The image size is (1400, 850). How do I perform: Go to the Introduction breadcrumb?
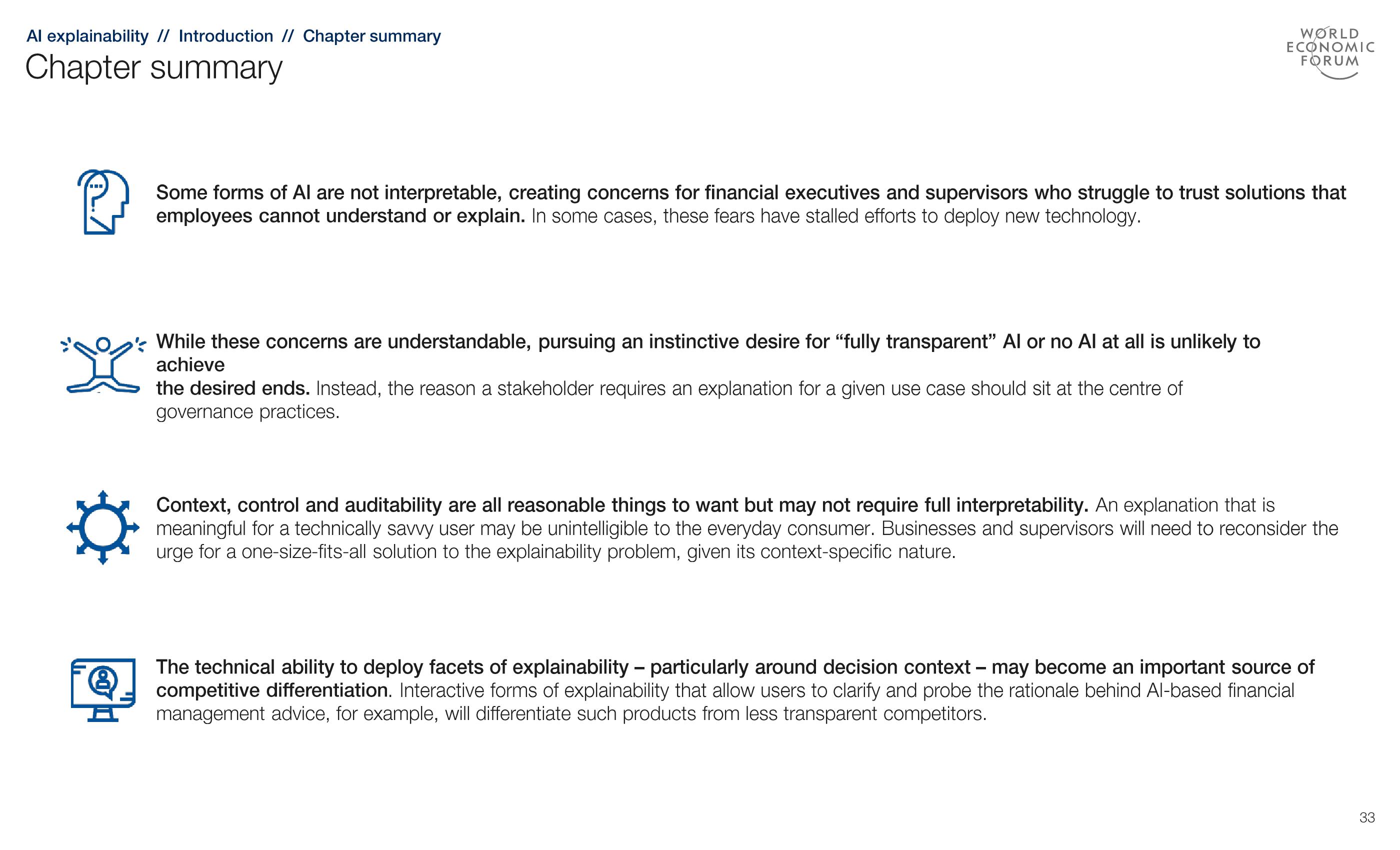click(225, 36)
